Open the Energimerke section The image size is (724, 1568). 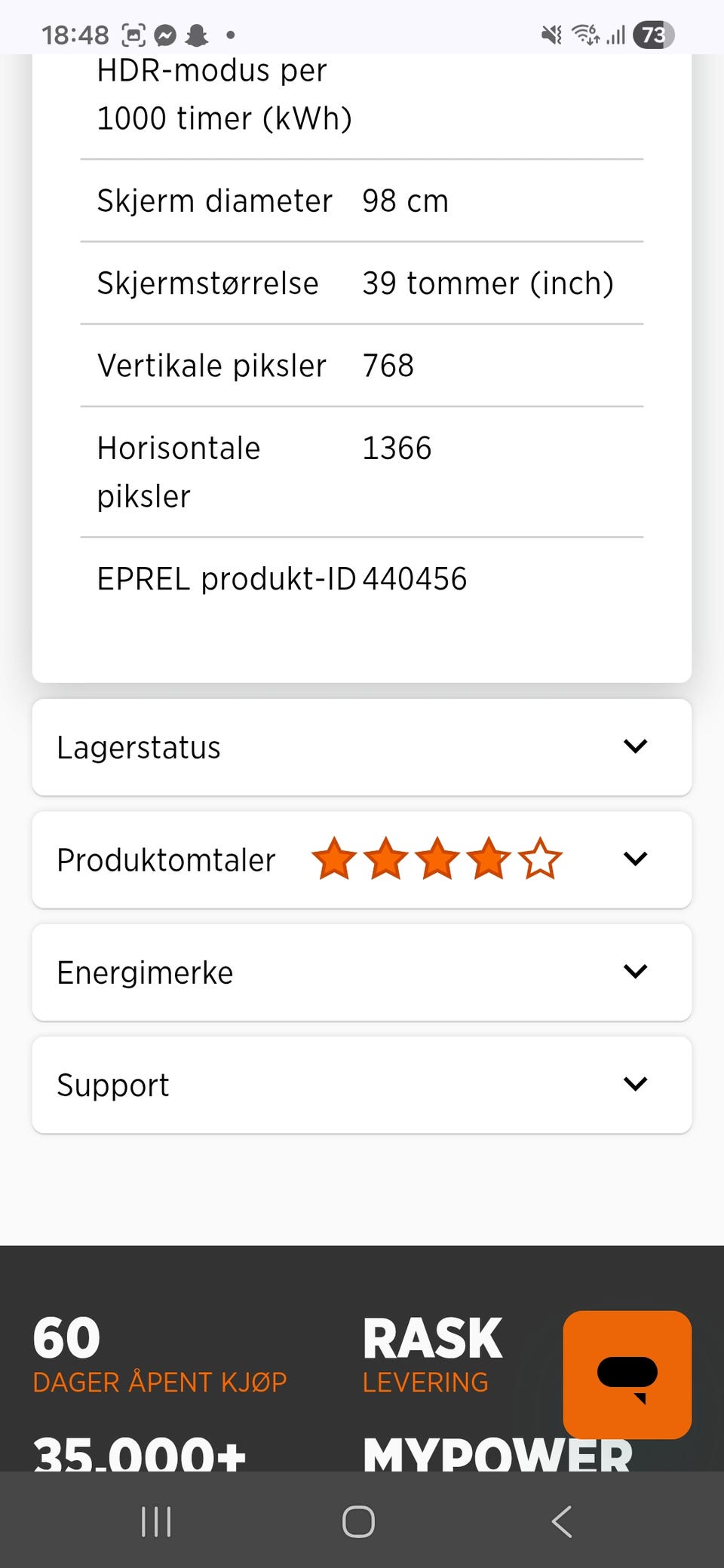(x=362, y=972)
